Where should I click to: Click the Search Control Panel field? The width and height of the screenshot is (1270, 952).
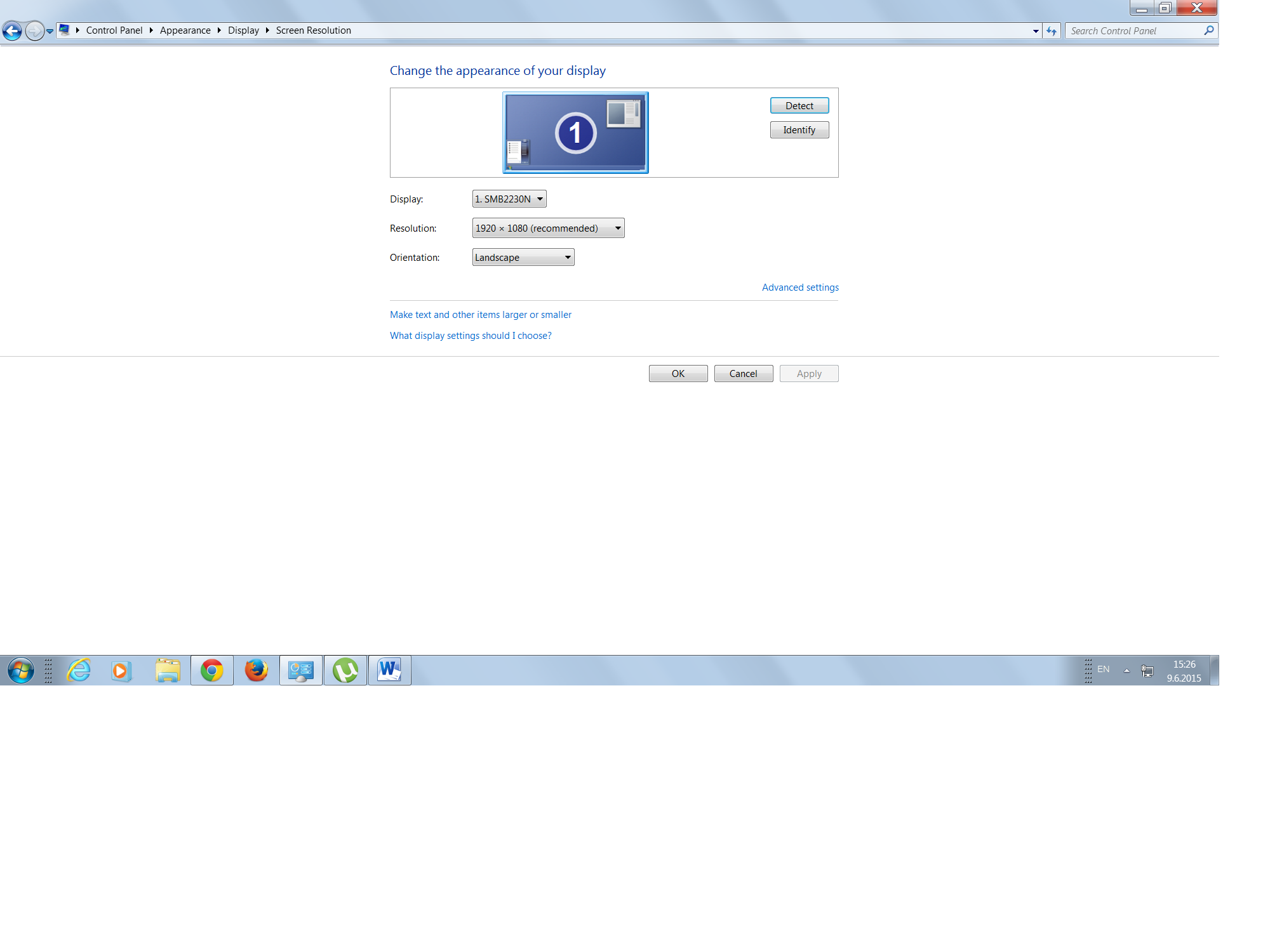(x=1133, y=30)
